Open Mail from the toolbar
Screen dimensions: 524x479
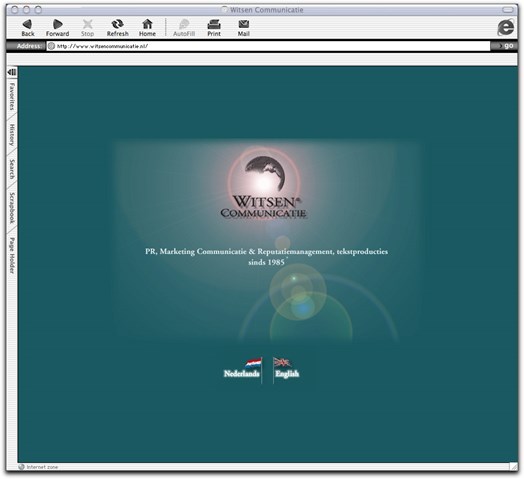click(244, 24)
